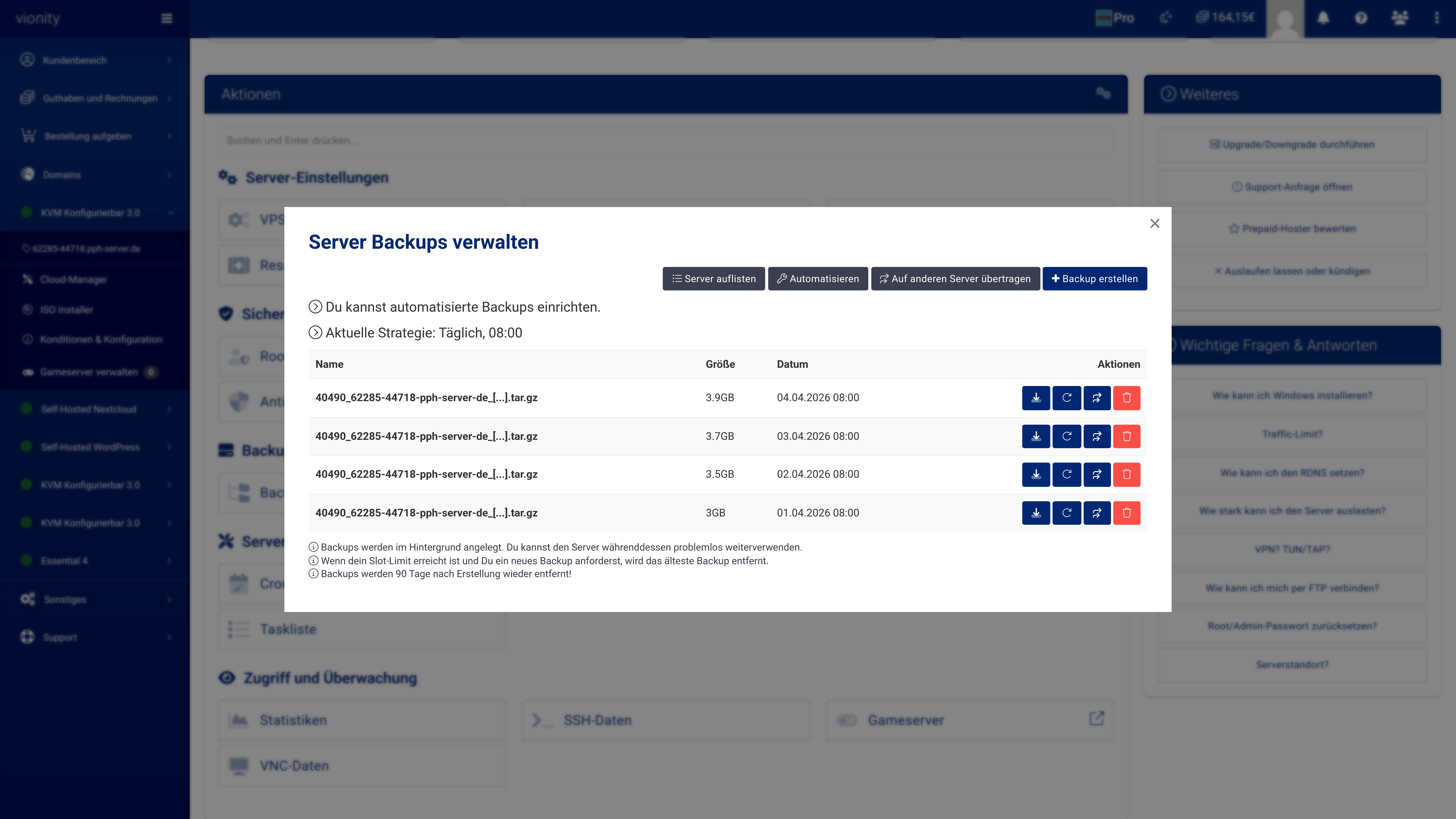Open the VNC-Daten tile

pos(362,766)
